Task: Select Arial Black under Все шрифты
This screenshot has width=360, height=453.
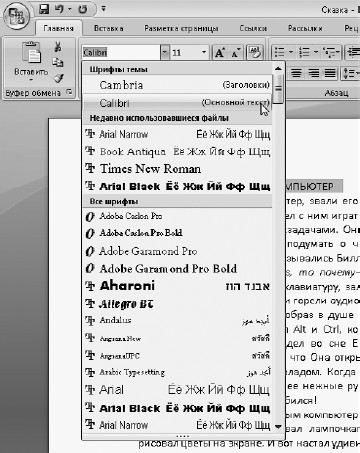Action: 177,408
